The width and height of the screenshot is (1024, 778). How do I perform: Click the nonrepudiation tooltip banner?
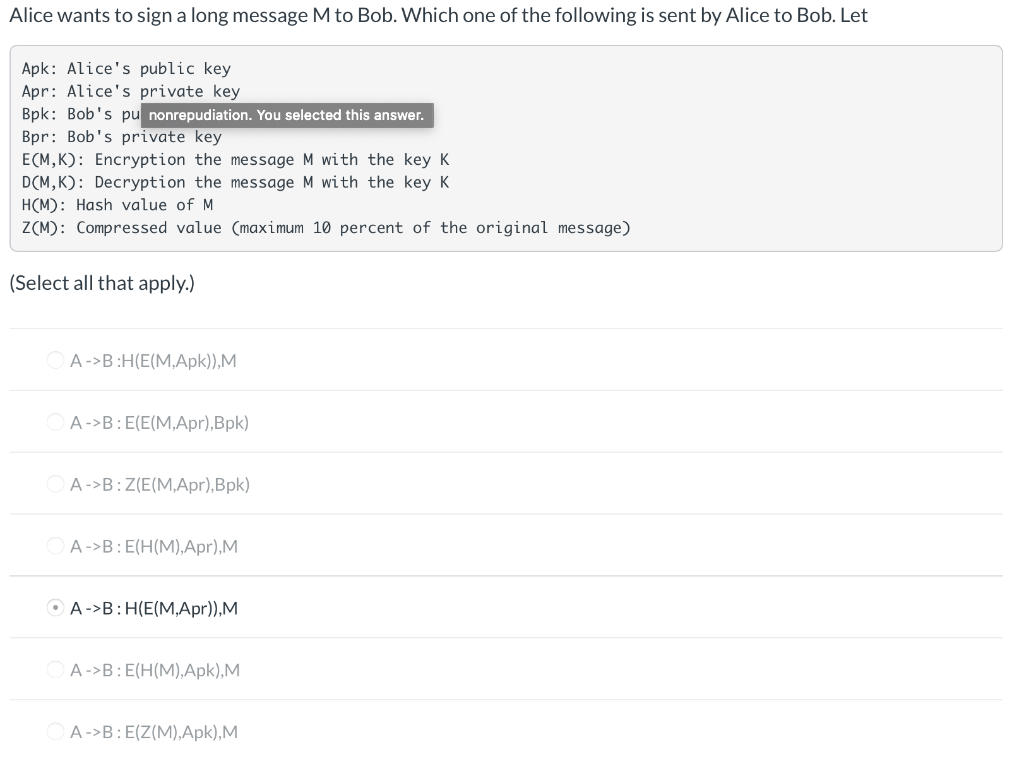(286, 114)
